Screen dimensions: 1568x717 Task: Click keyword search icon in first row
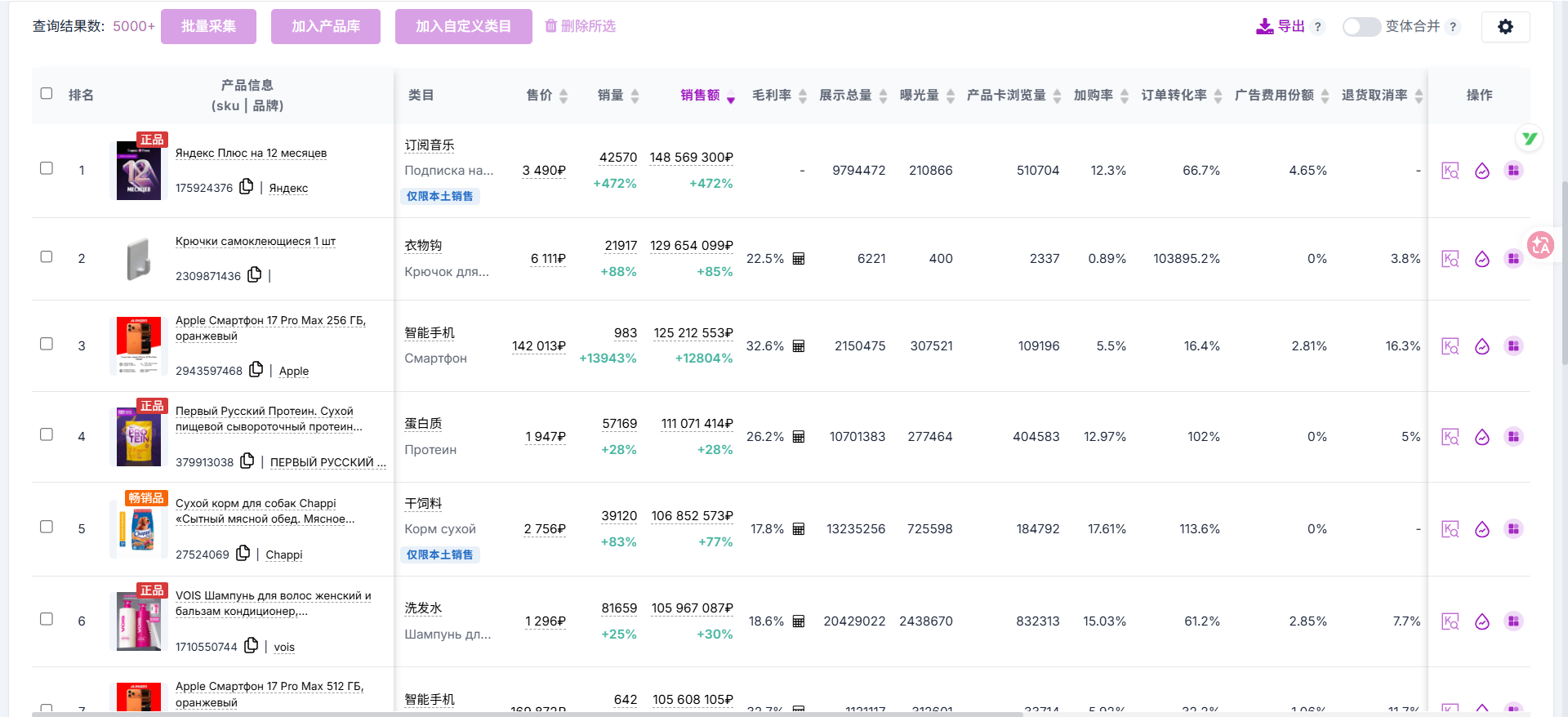click(x=1450, y=171)
